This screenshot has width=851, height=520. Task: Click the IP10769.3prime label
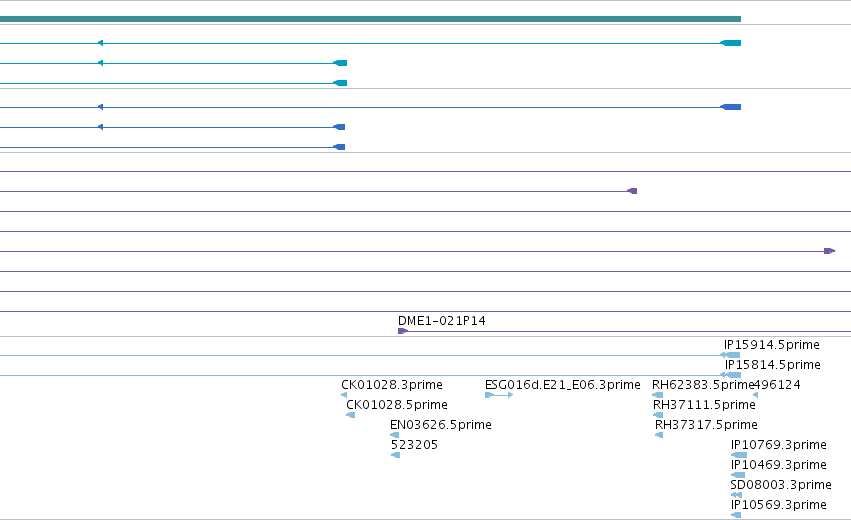779,445
